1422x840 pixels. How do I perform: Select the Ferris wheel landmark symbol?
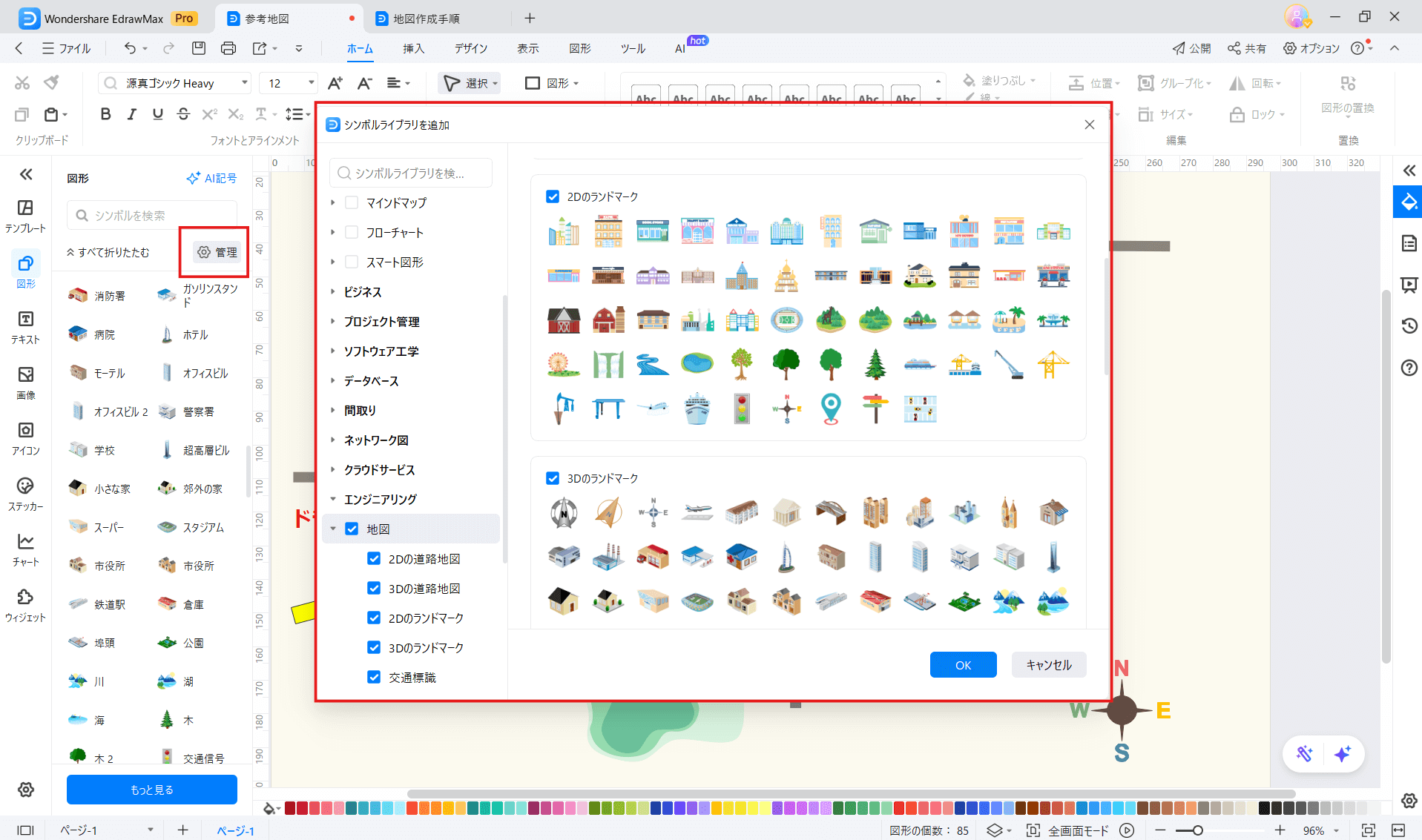click(563, 364)
